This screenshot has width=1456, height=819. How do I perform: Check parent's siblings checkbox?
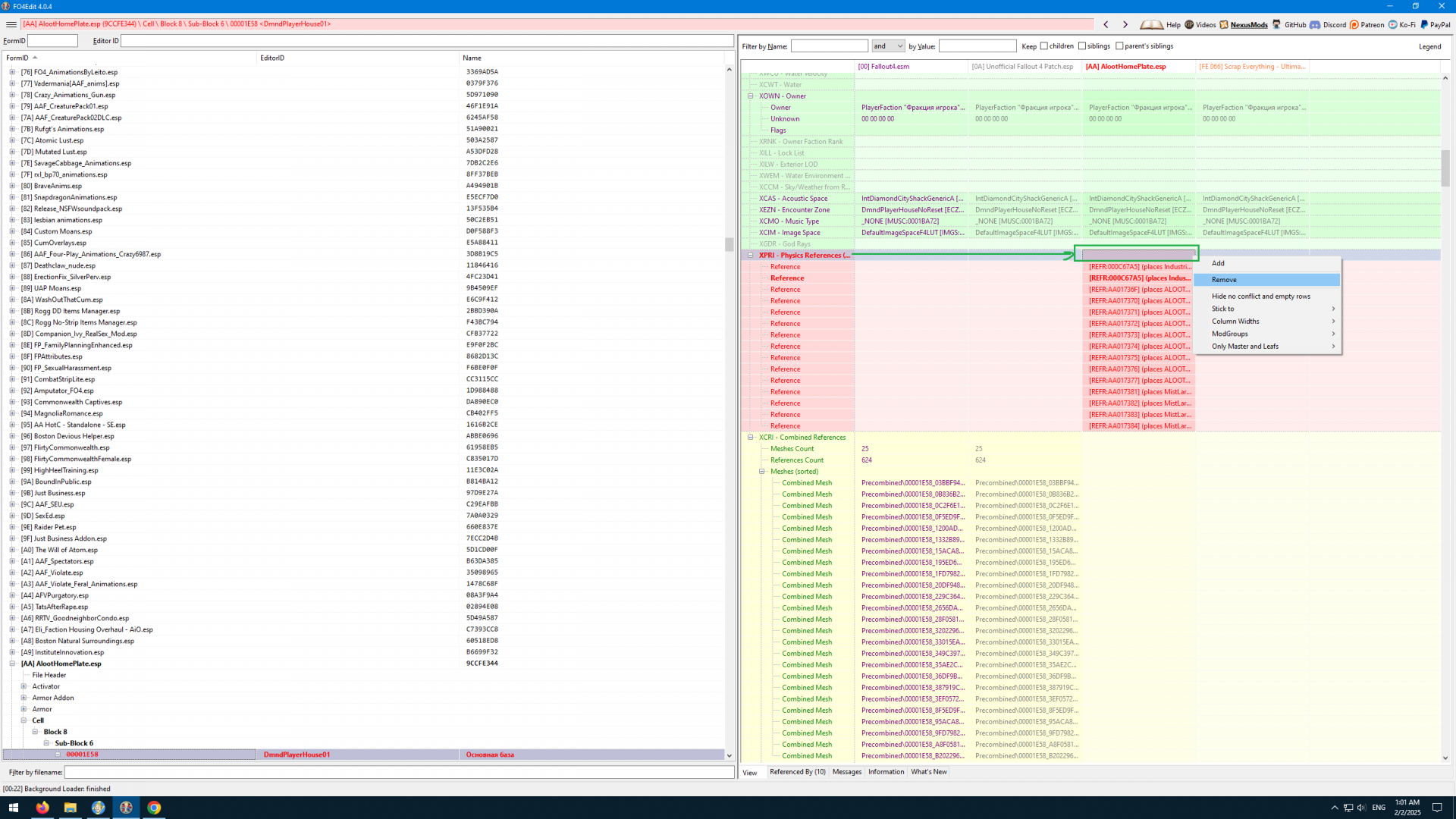1119,46
